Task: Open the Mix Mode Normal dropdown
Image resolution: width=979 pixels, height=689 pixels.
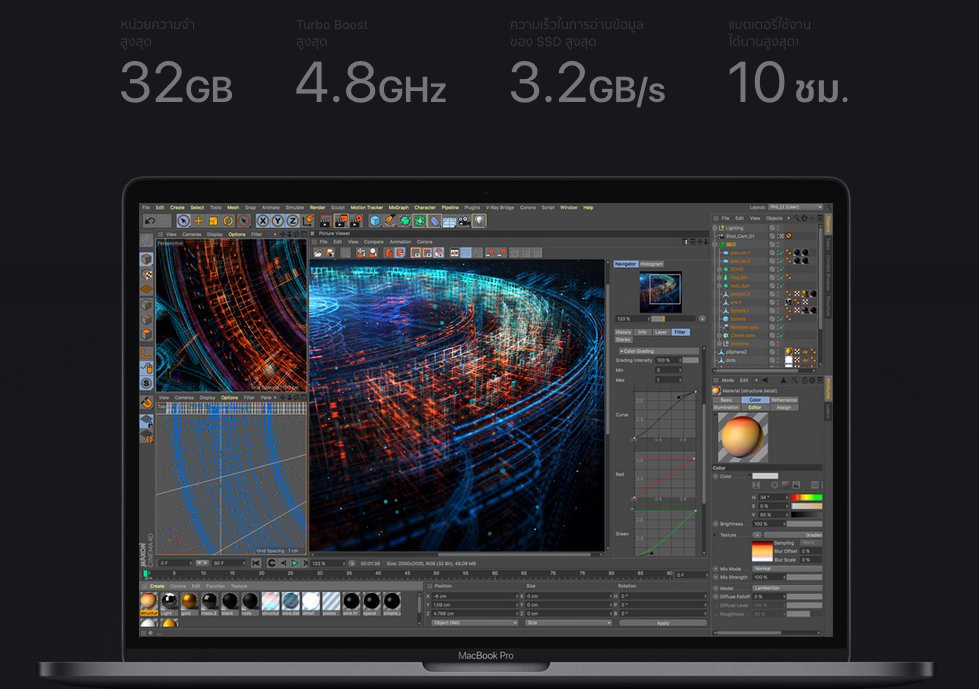Action: pos(787,569)
